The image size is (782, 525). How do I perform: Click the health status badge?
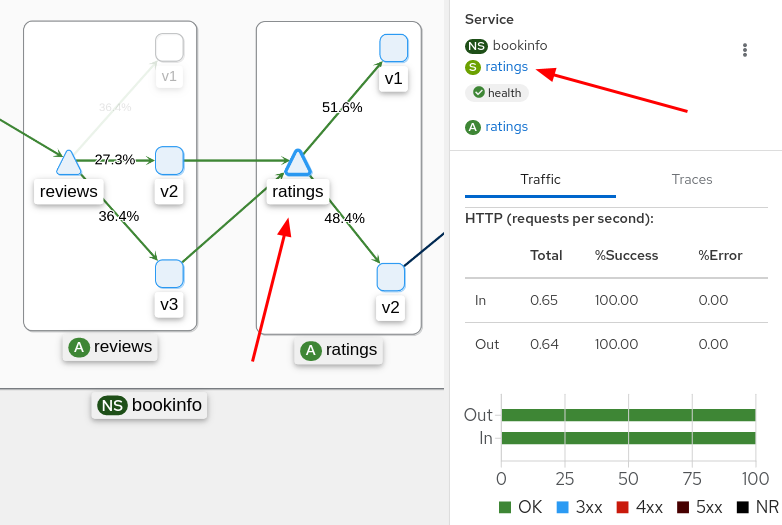point(497,93)
